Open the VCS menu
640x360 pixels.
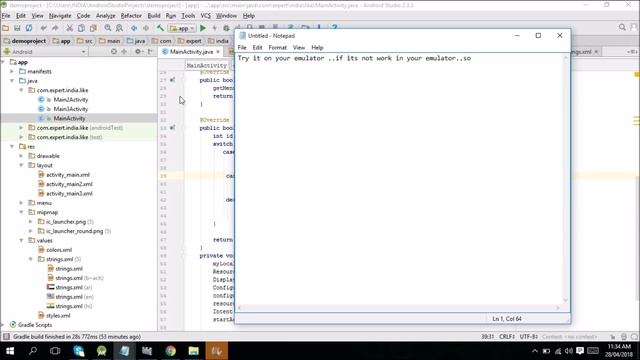click(x=206, y=16)
